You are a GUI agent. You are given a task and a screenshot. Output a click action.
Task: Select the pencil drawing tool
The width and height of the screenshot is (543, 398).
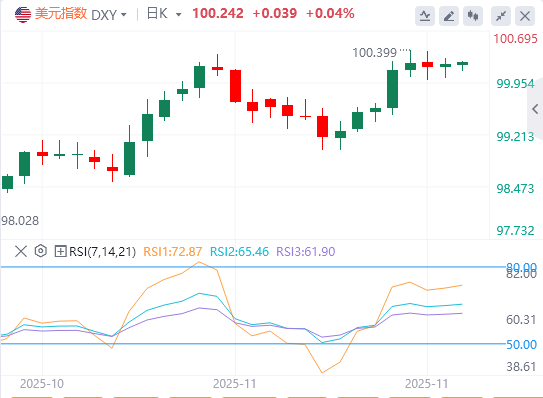click(x=449, y=16)
